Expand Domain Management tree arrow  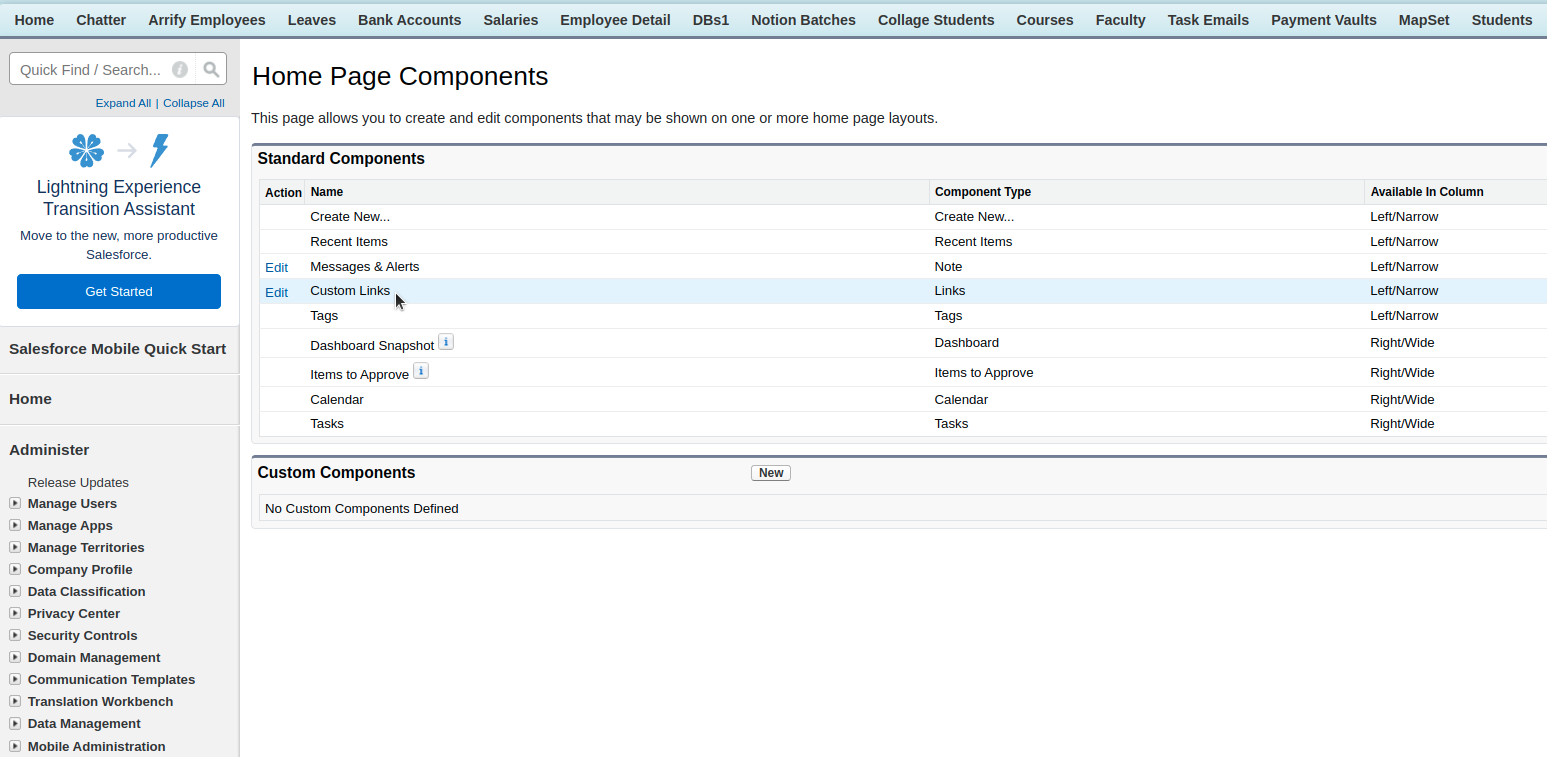tap(15, 657)
